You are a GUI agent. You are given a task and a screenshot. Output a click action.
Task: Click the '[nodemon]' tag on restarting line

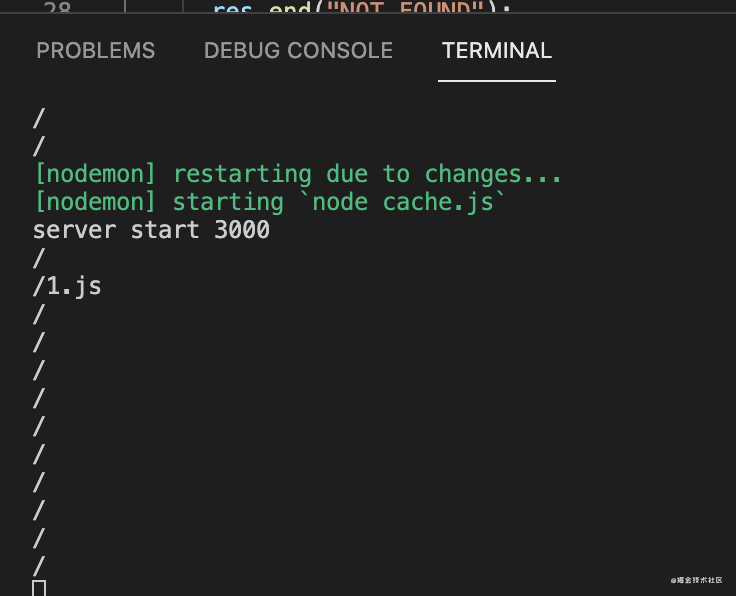click(x=95, y=175)
